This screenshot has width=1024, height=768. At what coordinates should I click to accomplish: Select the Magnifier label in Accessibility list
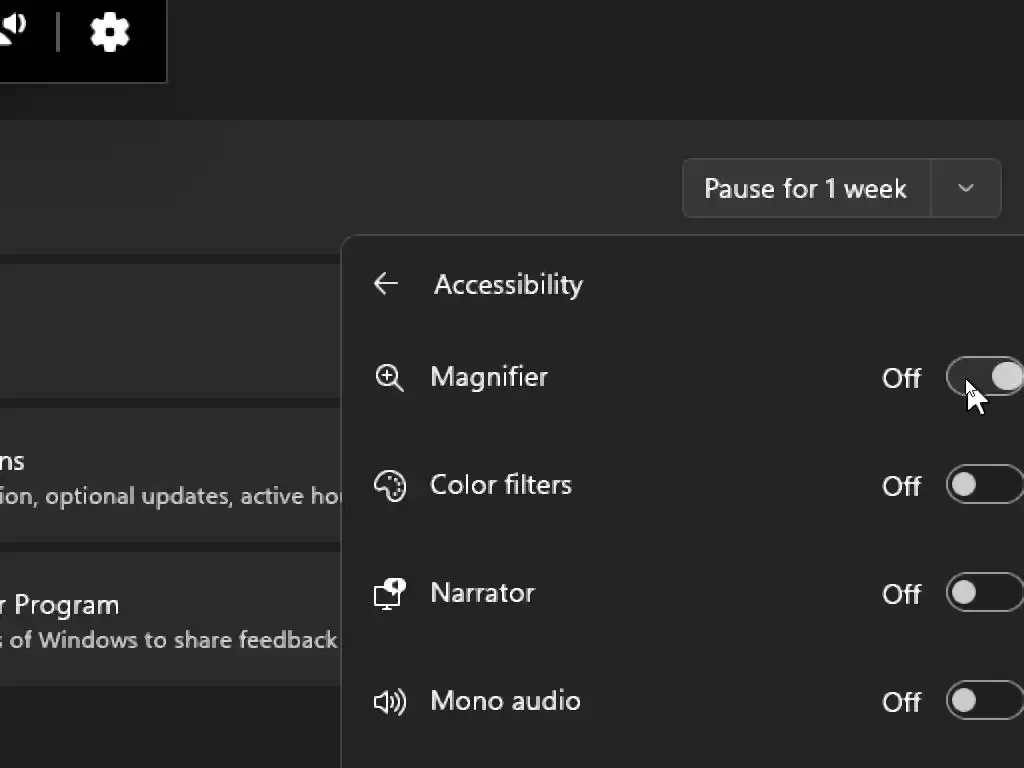(489, 377)
